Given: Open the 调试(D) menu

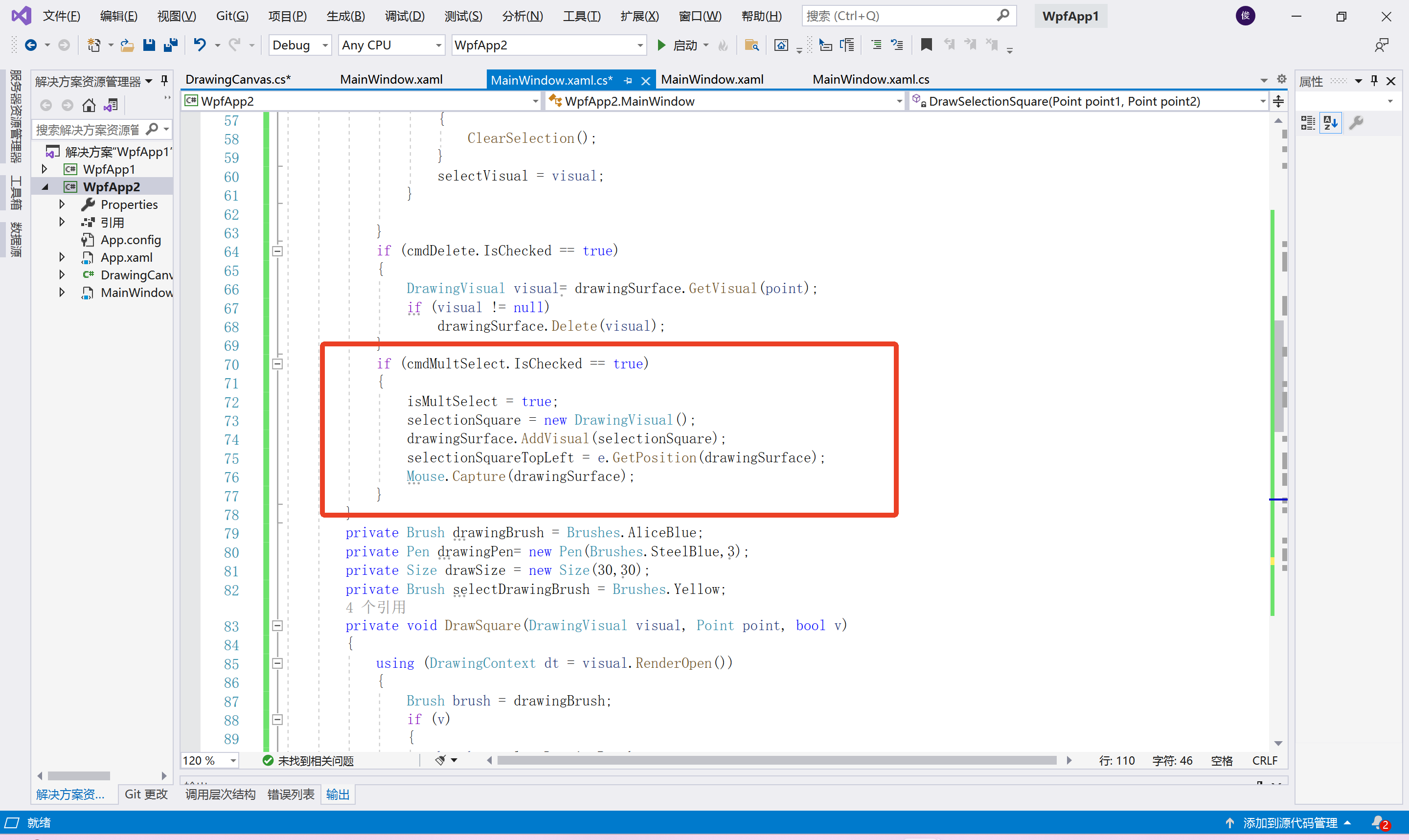Looking at the screenshot, I should (404, 16).
